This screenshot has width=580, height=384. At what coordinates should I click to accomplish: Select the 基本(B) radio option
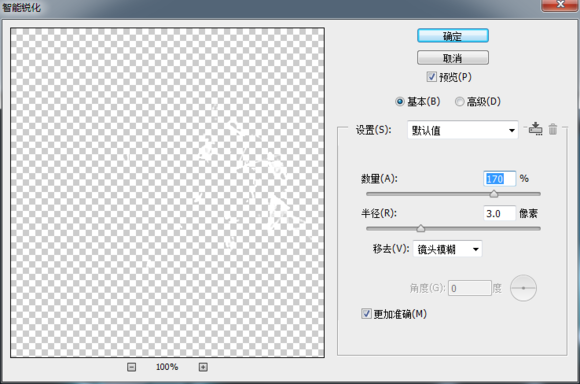click(x=399, y=101)
